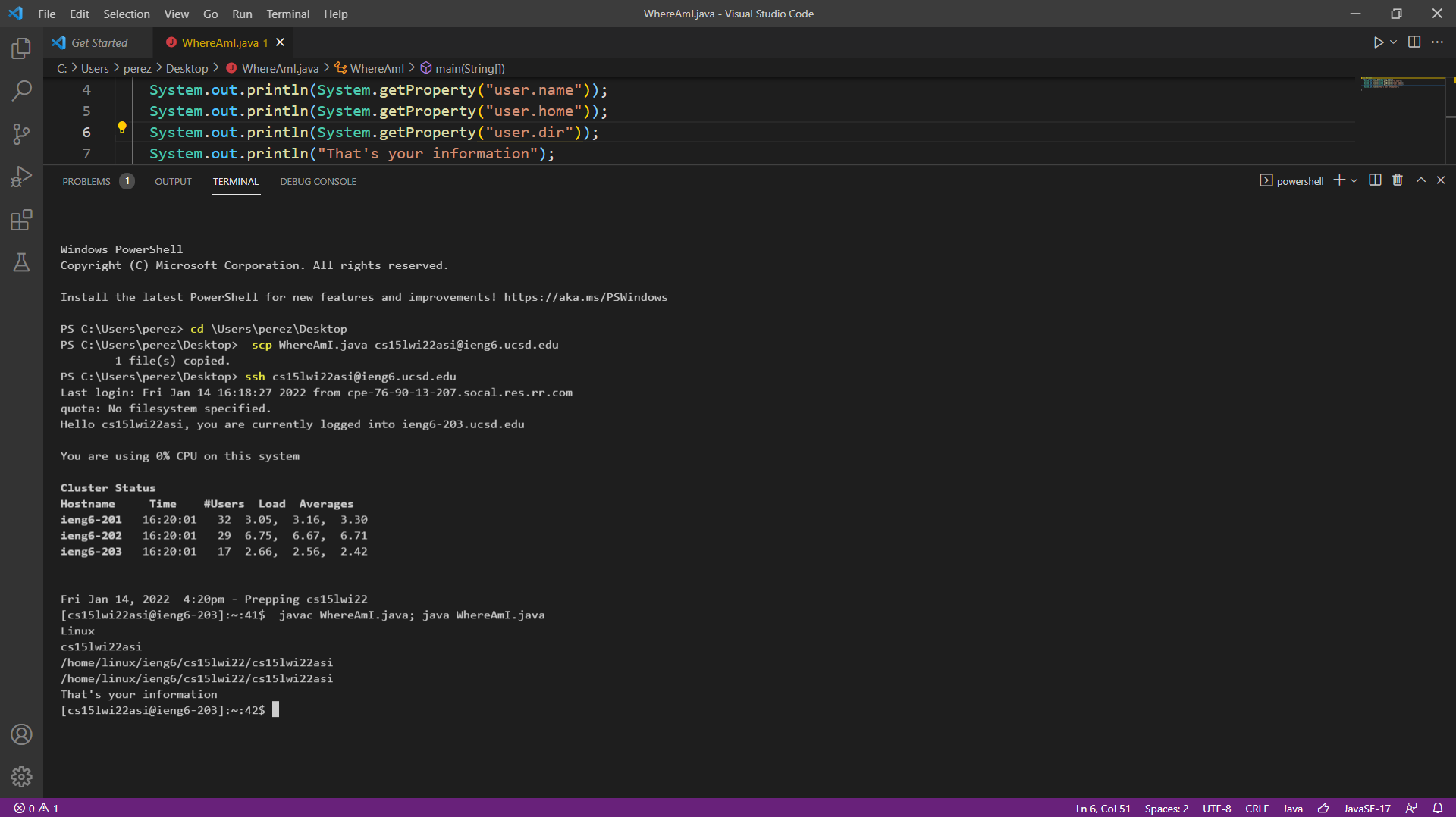Open the Testing flask view
Viewport: 1456px width, 817px height.
click(21, 263)
